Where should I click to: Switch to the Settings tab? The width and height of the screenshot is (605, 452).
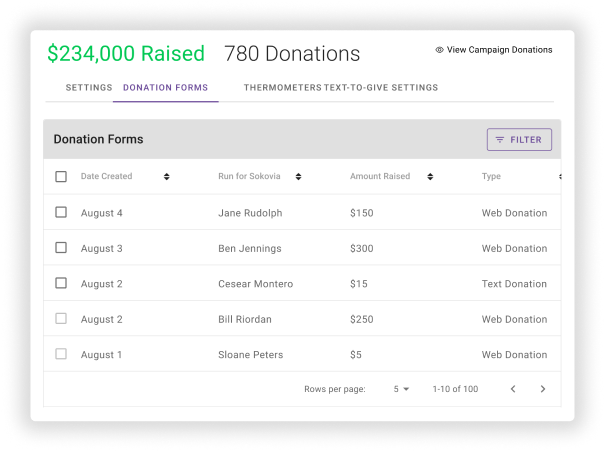[89, 88]
